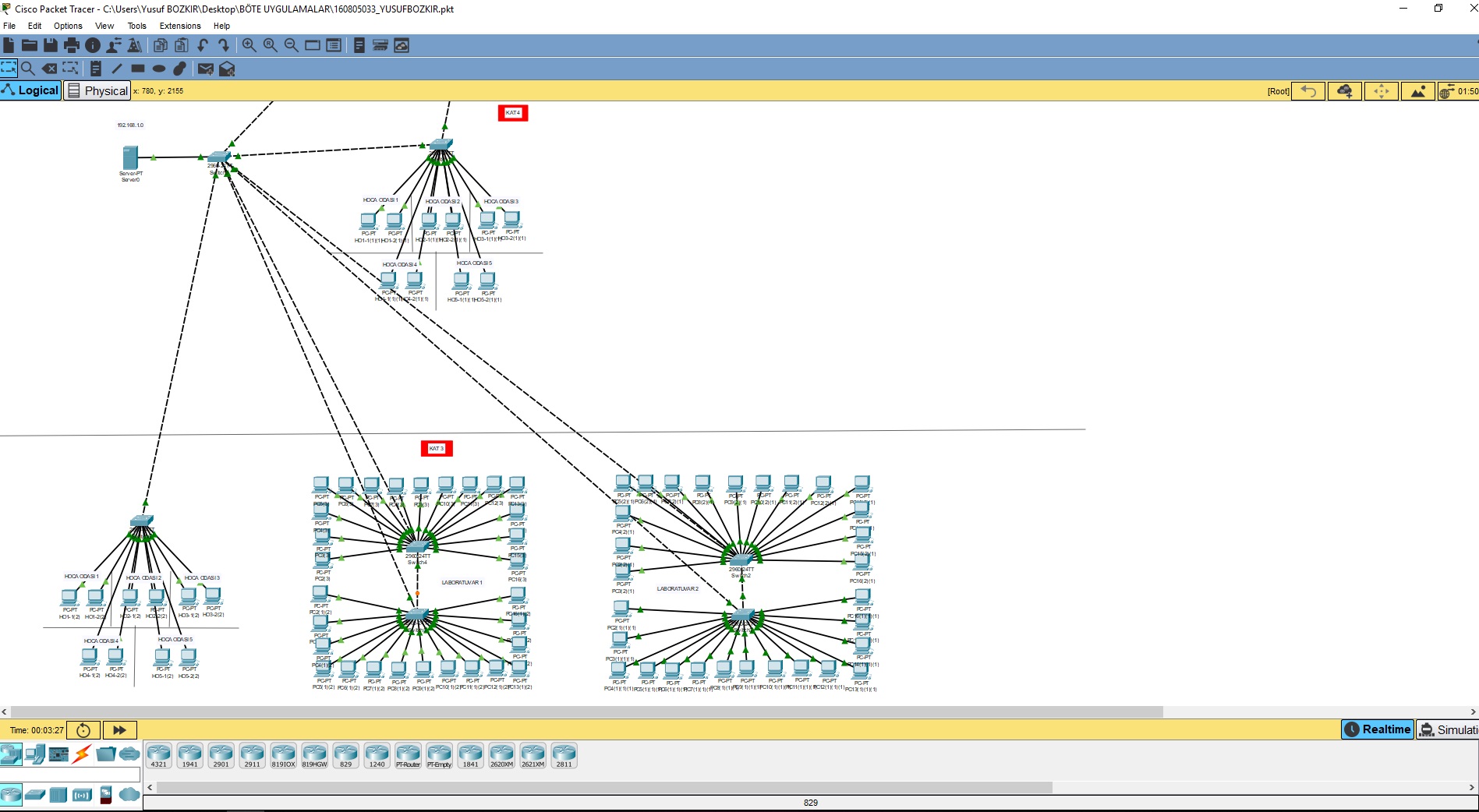The height and width of the screenshot is (812, 1479).
Task: Choose the Connections lightning bolt category
Action: [x=82, y=754]
